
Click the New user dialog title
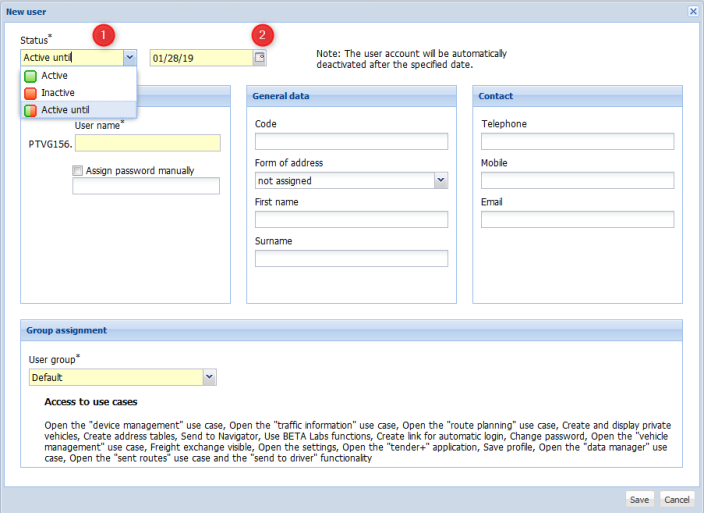pos(26,12)
